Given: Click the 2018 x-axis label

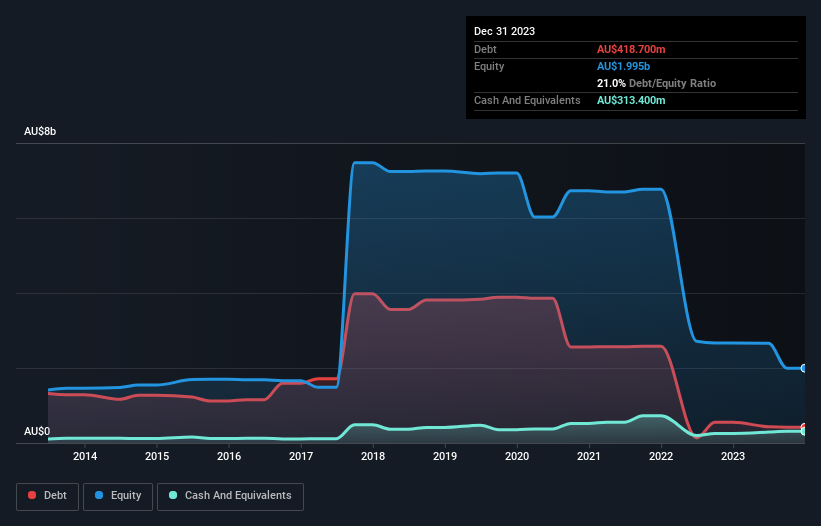Looking at the screenshot, I should click(373, 456).
